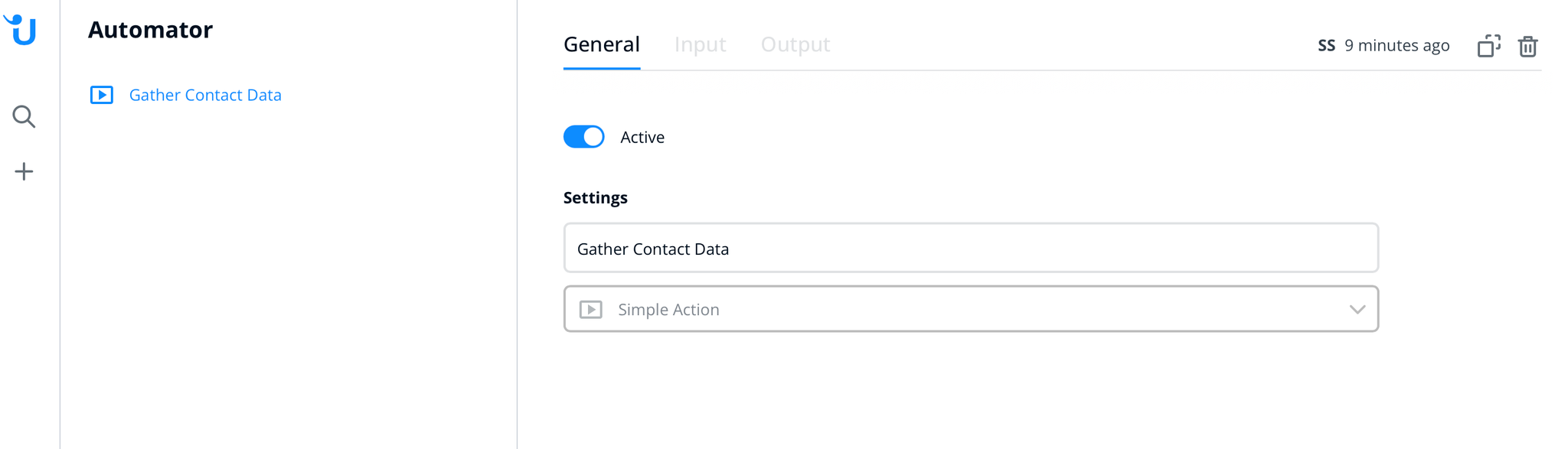Click the Settings section heading
This screenshot has height=449, width=1568.
point(595,197)
